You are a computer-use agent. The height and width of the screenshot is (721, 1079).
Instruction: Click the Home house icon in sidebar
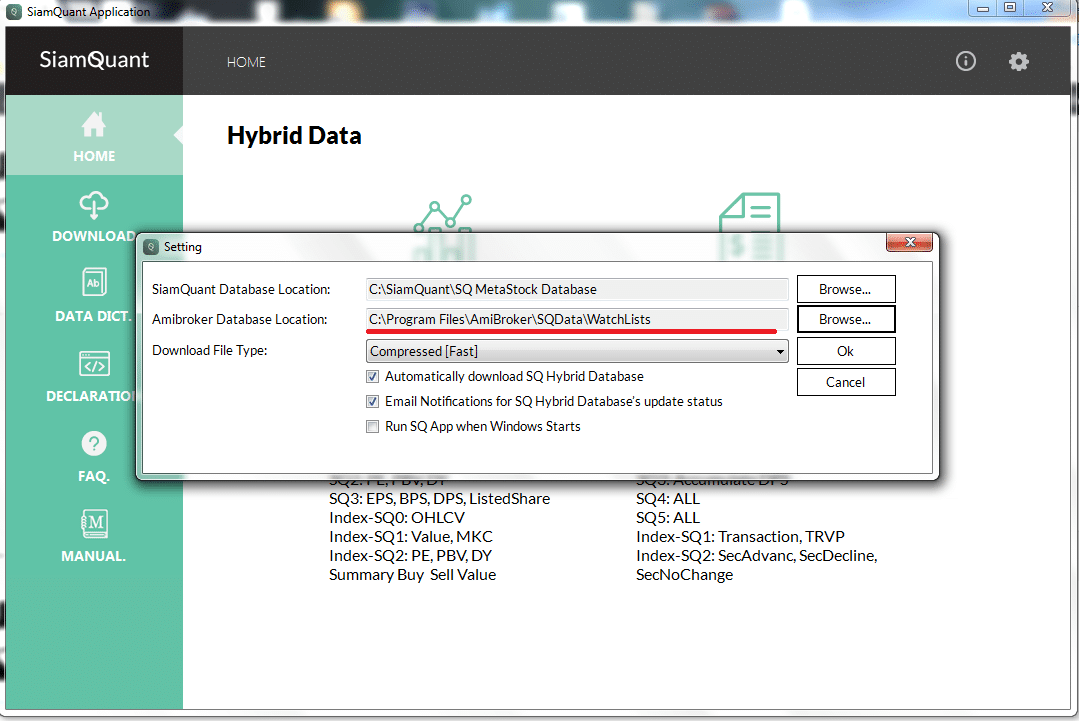click(94, 125)
